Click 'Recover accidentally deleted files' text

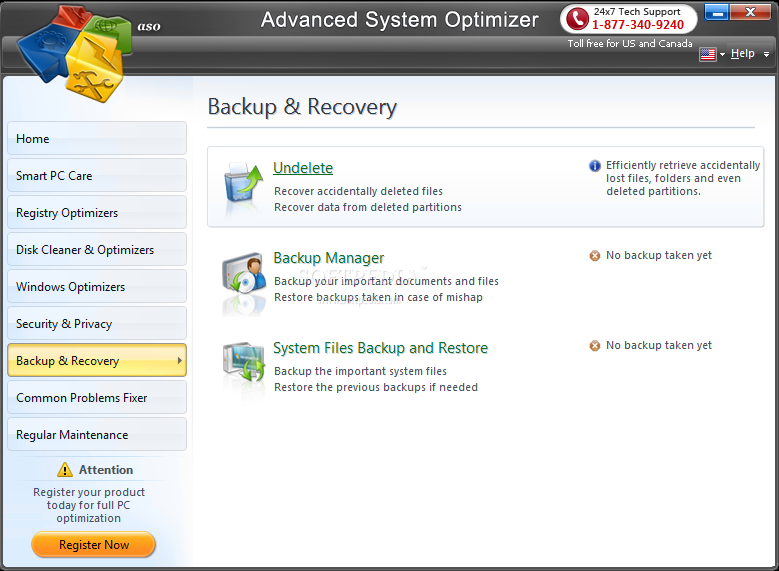click(358, 191)
